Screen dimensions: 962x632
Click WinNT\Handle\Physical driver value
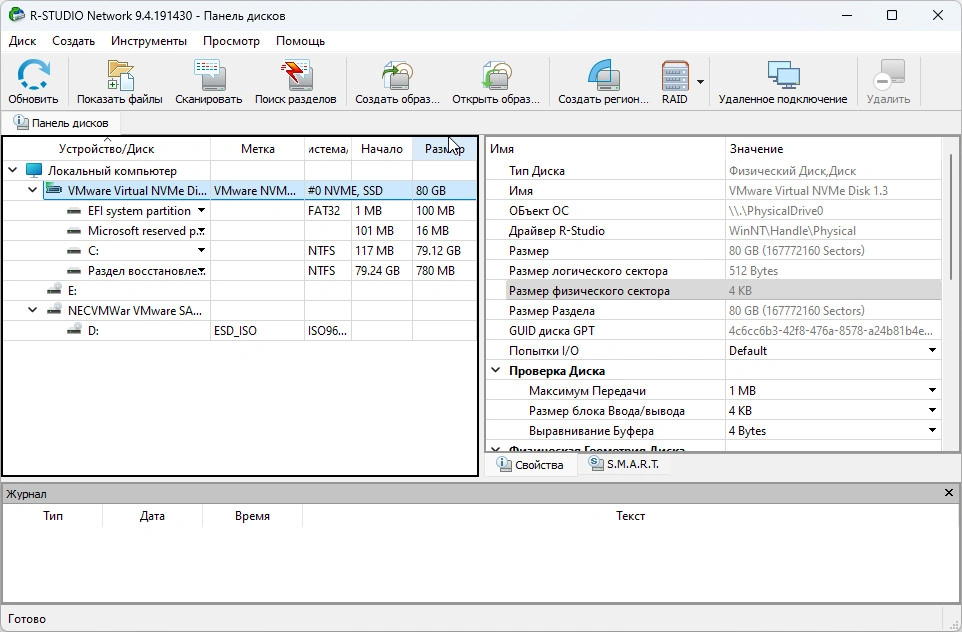792,231
